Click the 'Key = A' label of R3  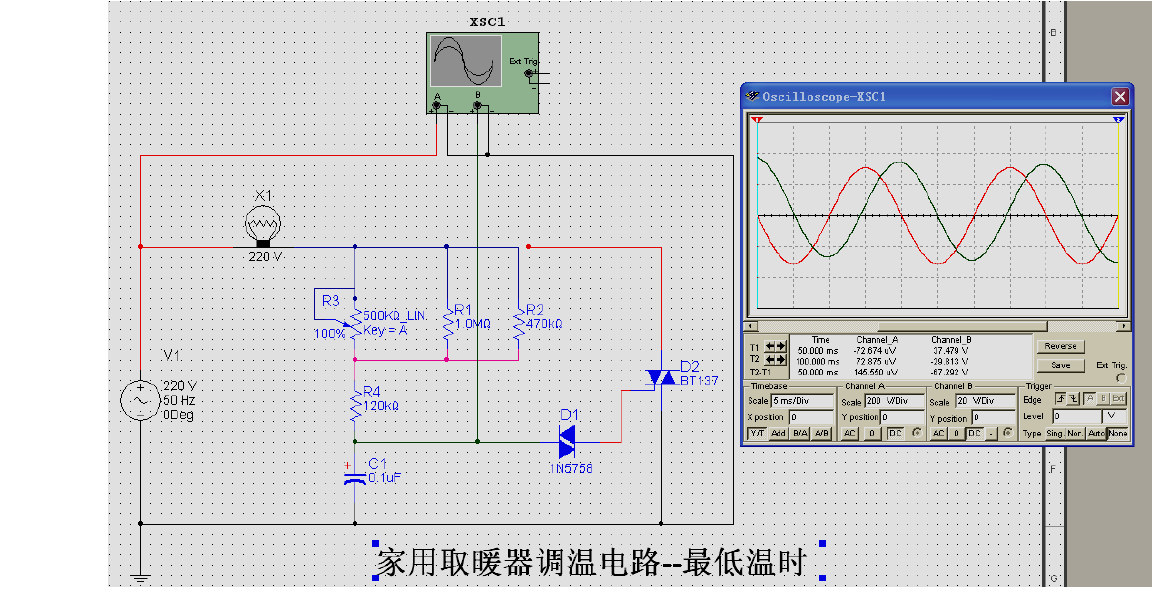coord(385,331)
